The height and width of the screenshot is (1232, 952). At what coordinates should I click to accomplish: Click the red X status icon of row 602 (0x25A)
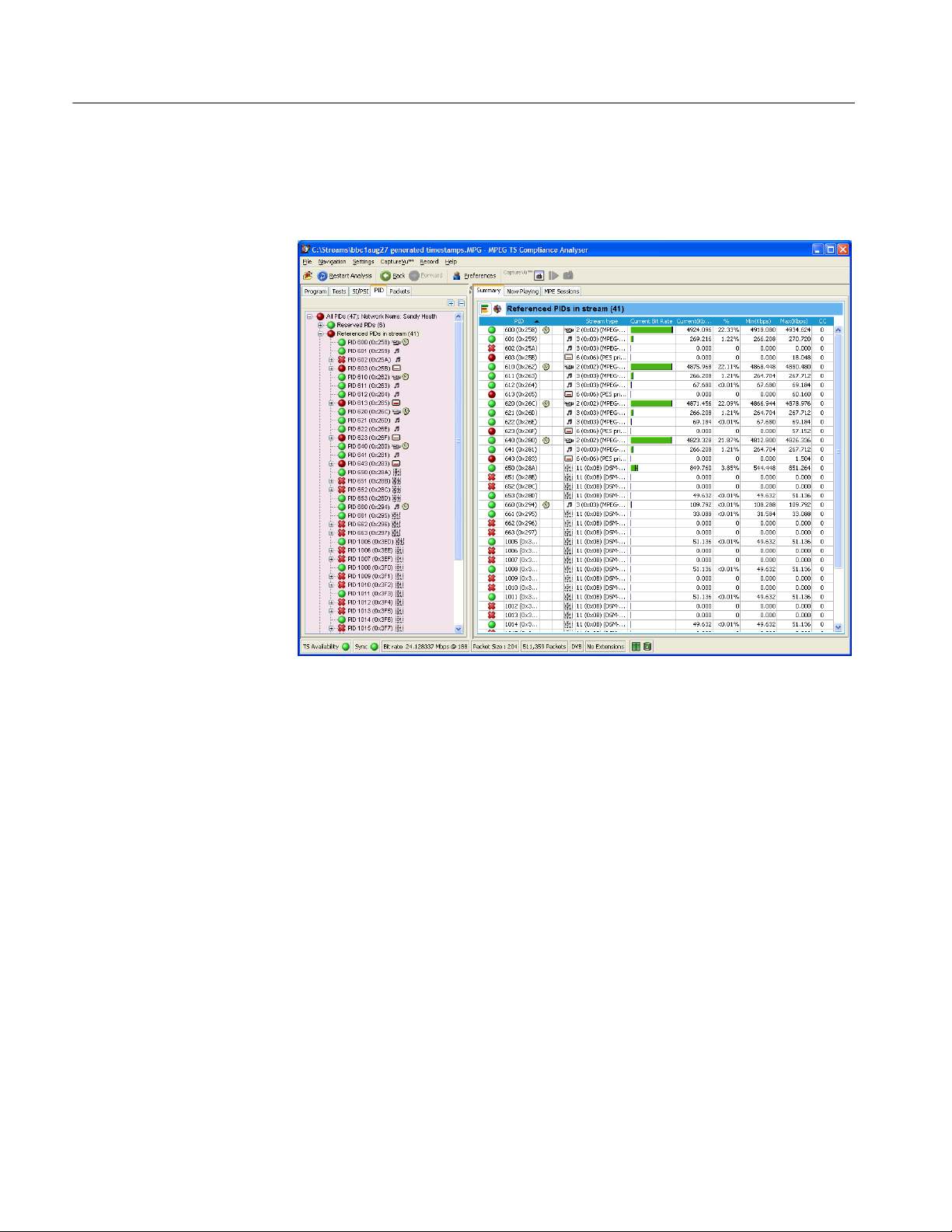[x=491, y=348]
